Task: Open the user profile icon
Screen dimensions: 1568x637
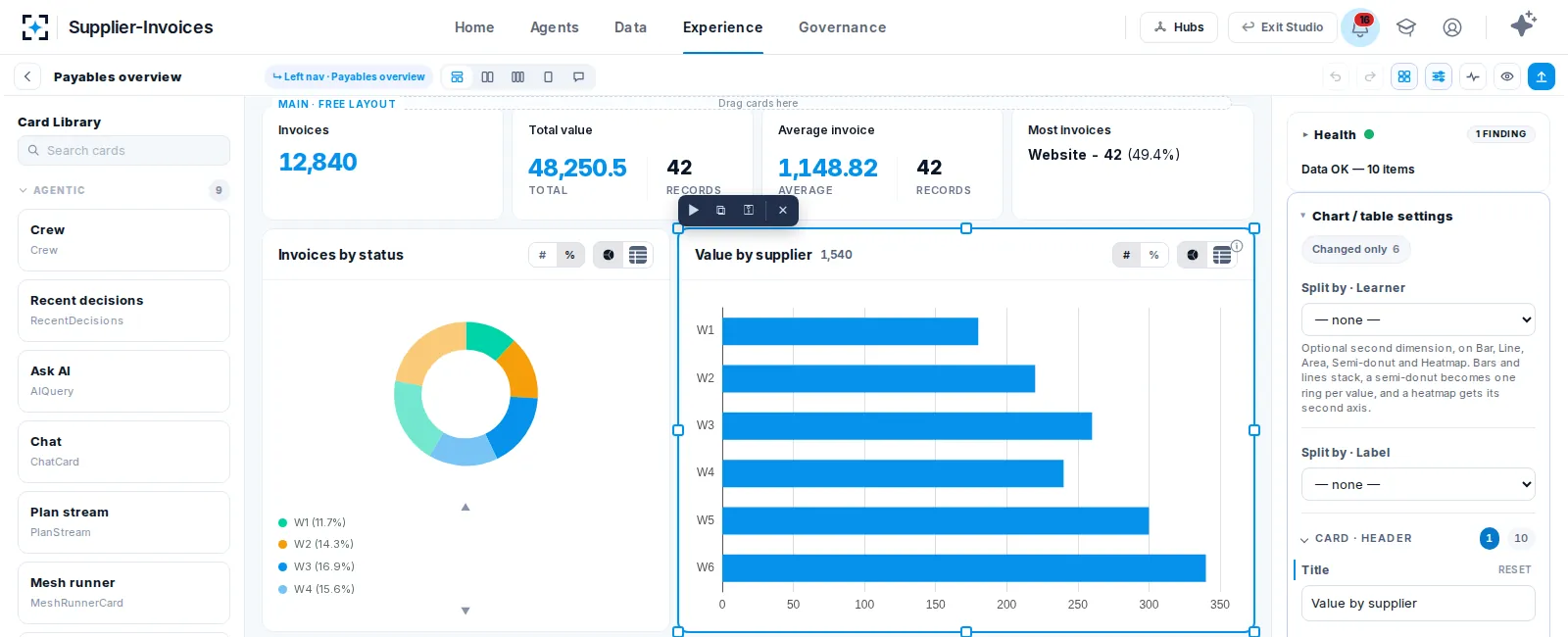Action: [x=1452, y=27]
